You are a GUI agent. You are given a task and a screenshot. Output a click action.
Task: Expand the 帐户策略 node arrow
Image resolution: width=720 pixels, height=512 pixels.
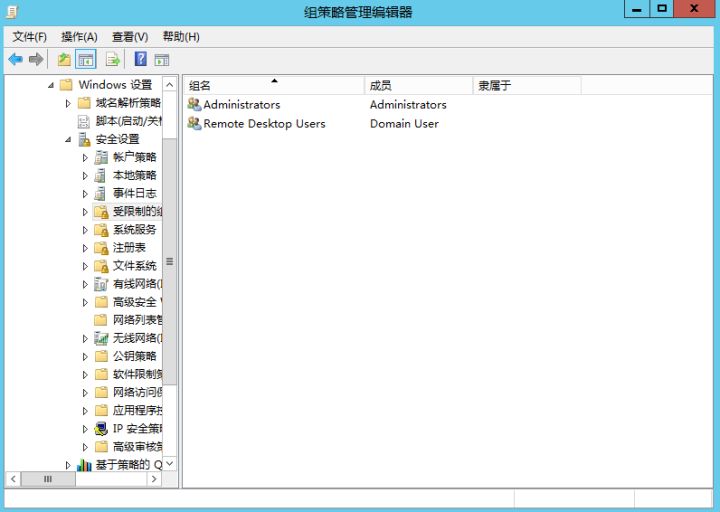click(x=85, y=158)
